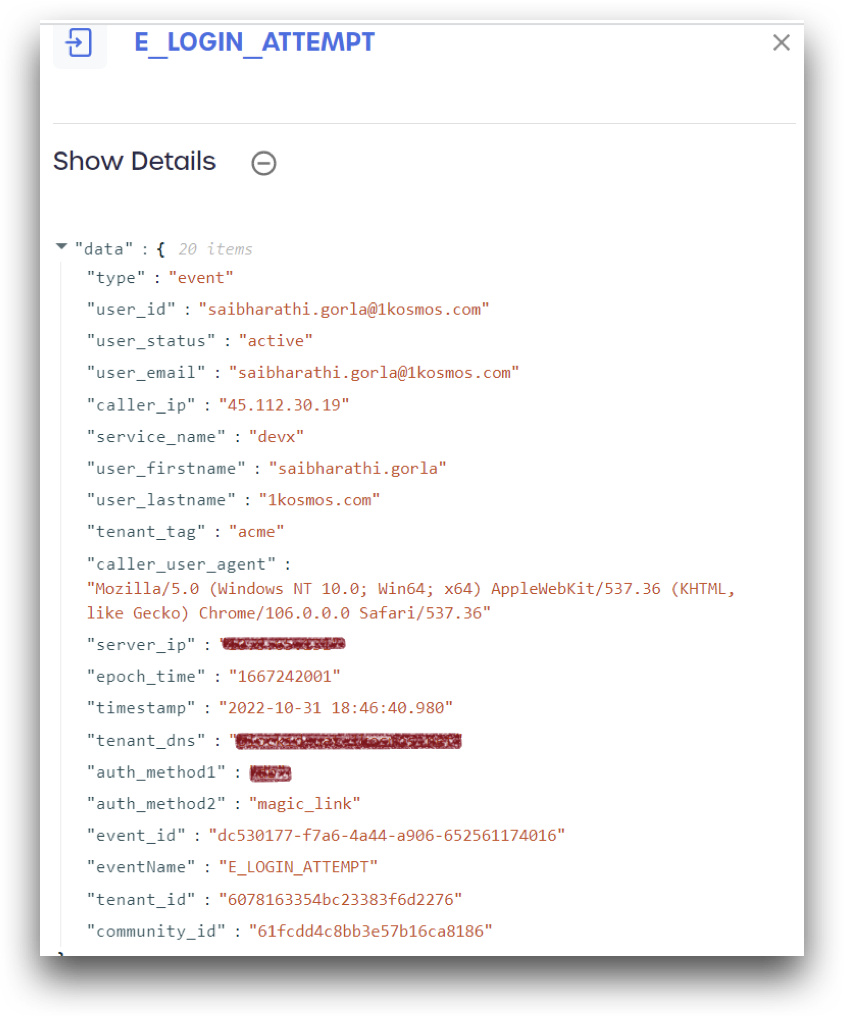Click the Show Details label
This screenshot has width=844, height=1016.
click(134, 161)
